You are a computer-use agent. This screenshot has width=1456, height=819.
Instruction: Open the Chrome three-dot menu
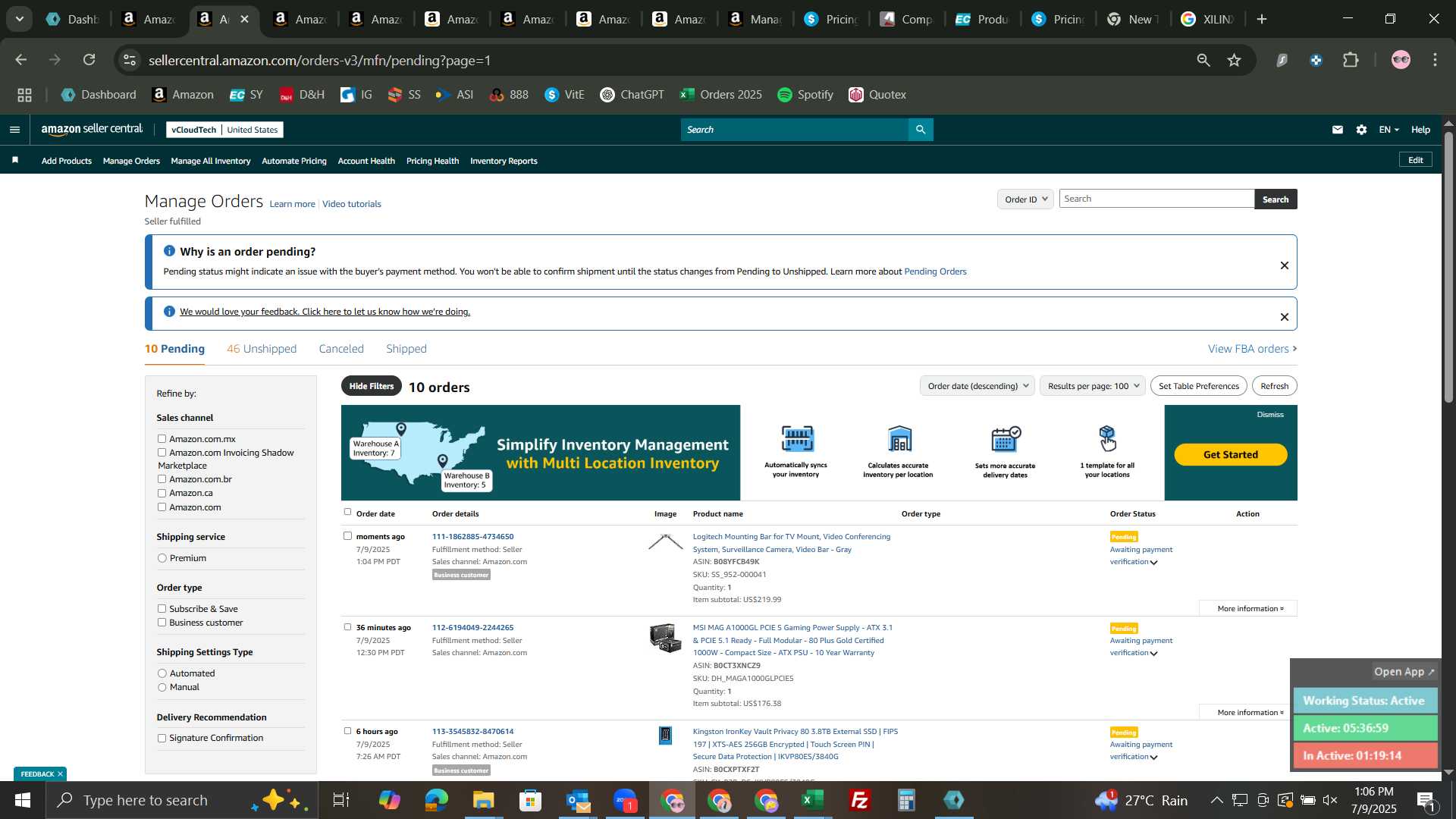coord(1435,60)
